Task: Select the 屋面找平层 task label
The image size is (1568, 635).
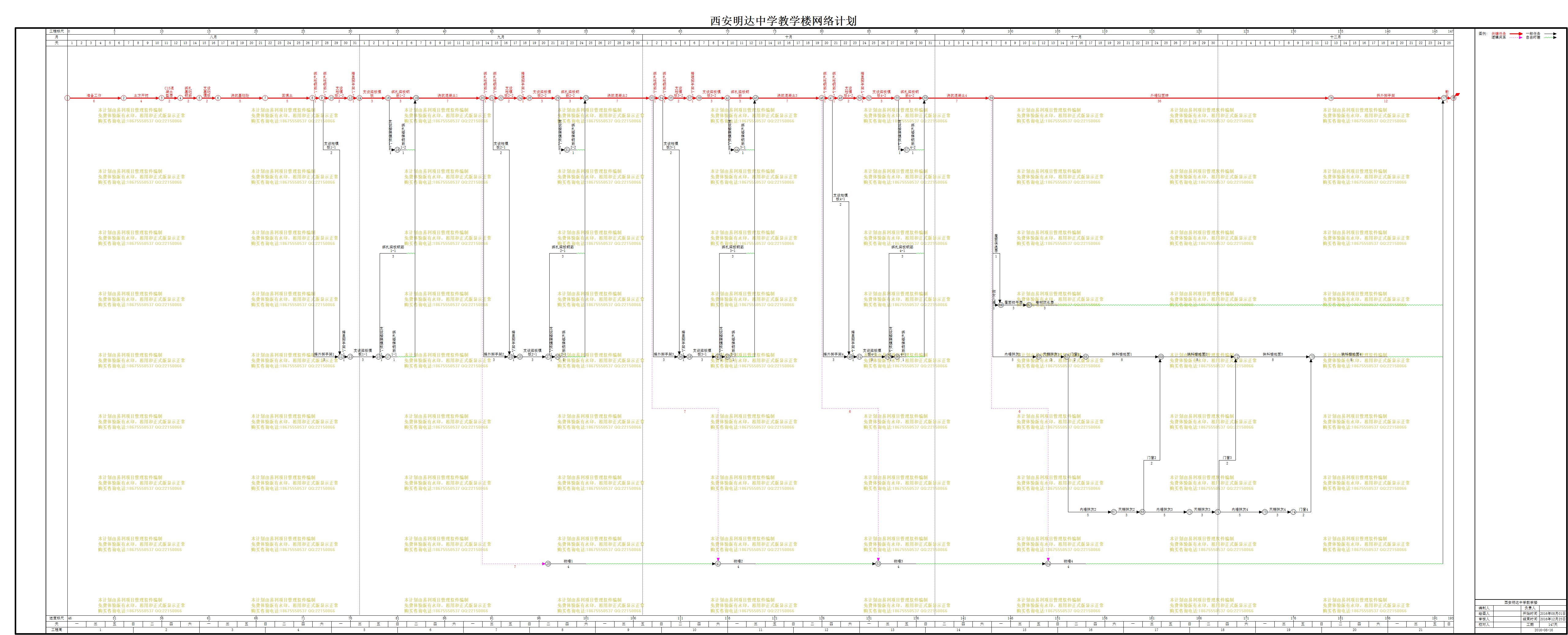Action: point(1013,302)
